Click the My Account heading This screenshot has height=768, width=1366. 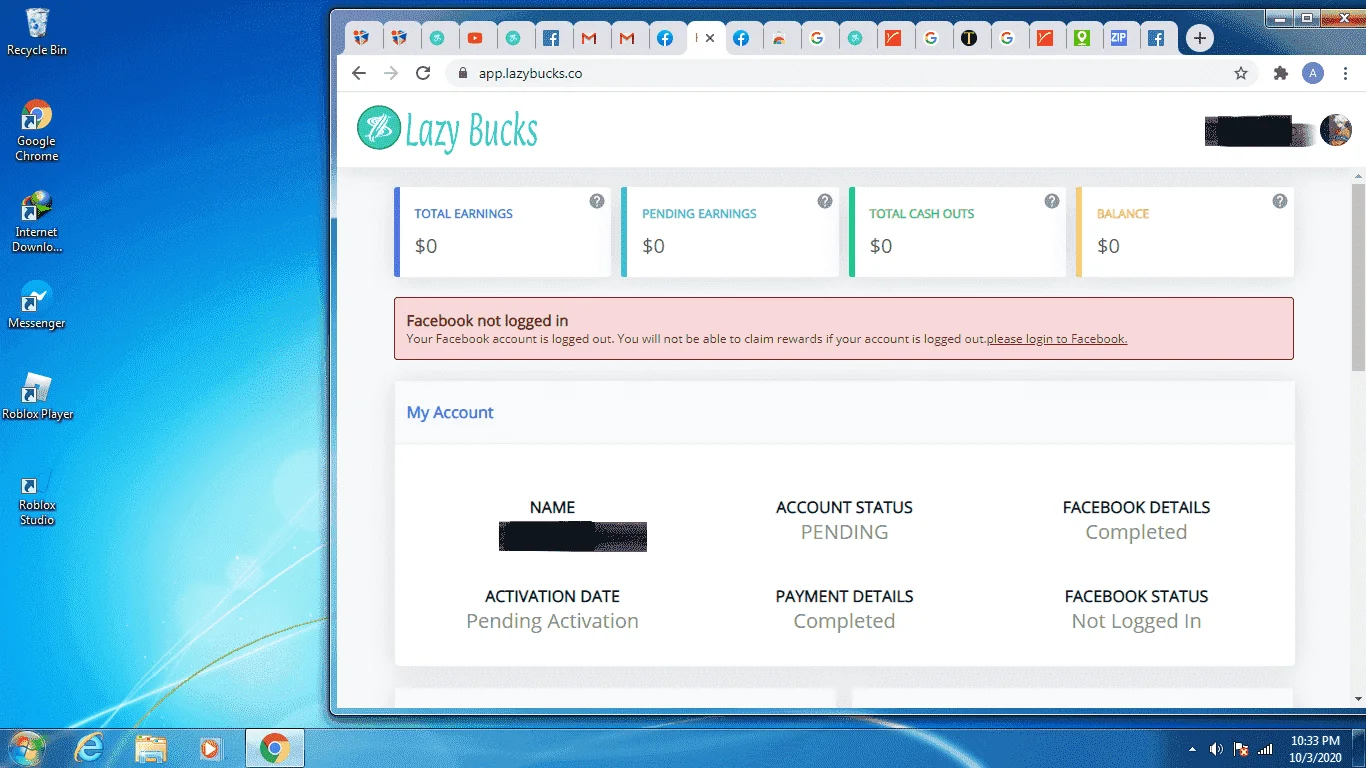click(x=450, y=412)
